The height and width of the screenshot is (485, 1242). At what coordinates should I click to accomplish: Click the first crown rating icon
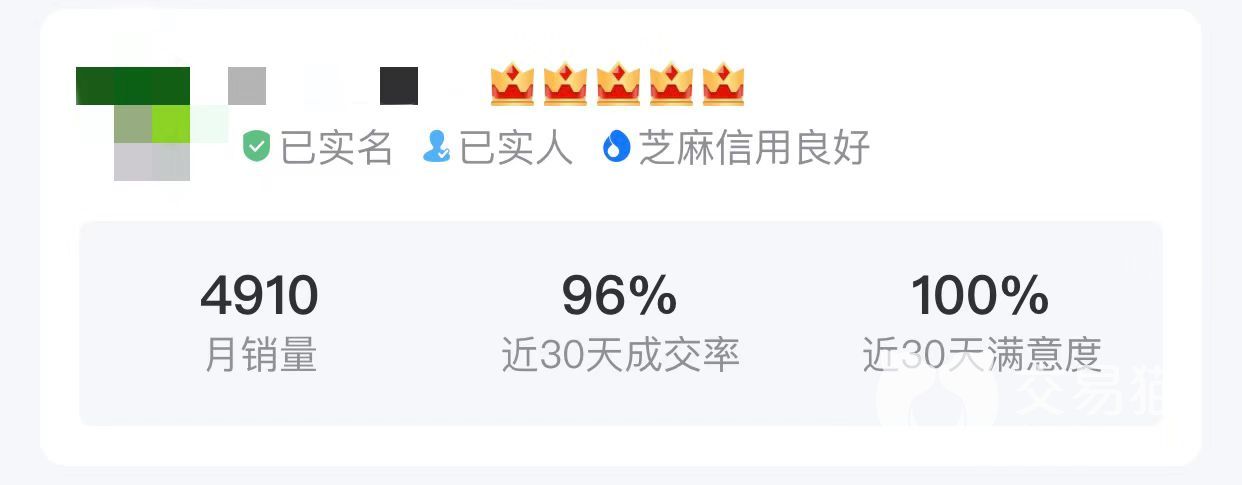513,85
